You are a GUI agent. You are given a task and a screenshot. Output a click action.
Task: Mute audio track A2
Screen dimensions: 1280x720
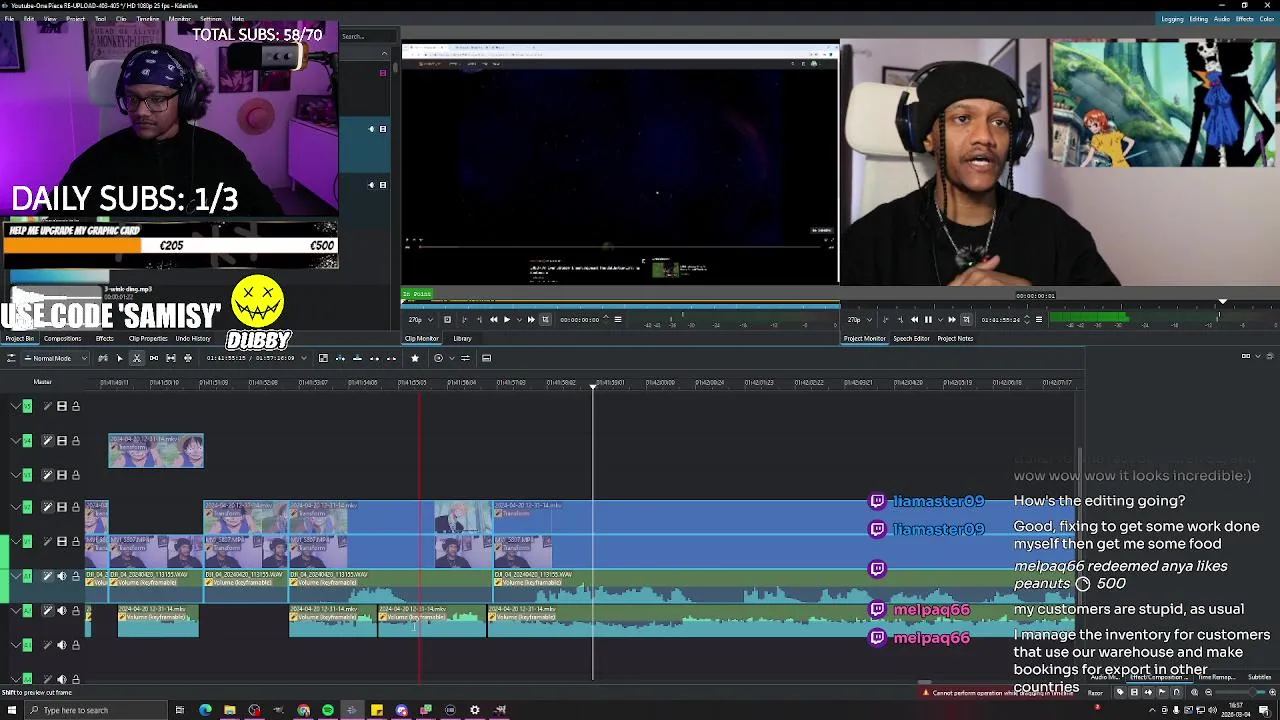[61, 609]
